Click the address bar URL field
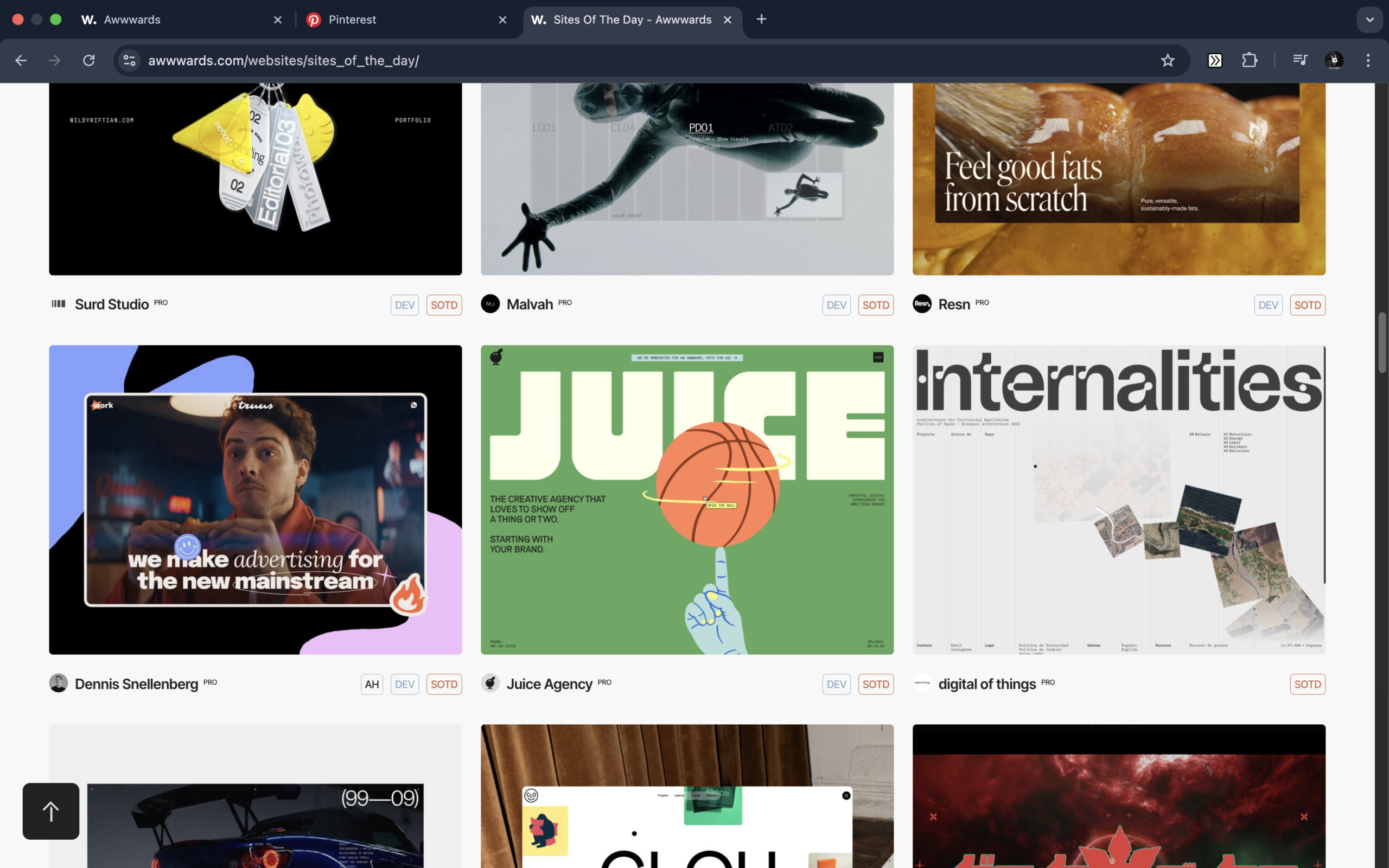Image resolution: width=1389 pixels, height=868 pixels. pyautogui.click(x=632, y=60)
